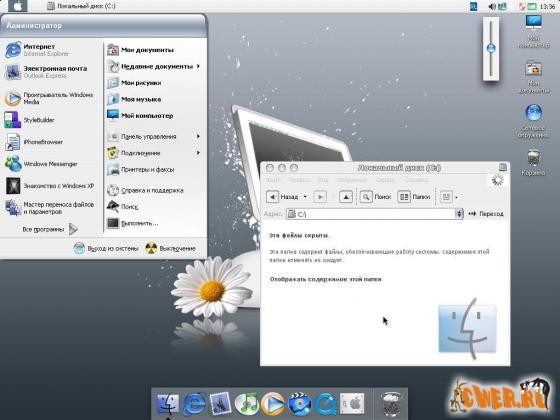Launch iTunes icon in the dock
Screen dimensions: 560x420
click(246, 404)
